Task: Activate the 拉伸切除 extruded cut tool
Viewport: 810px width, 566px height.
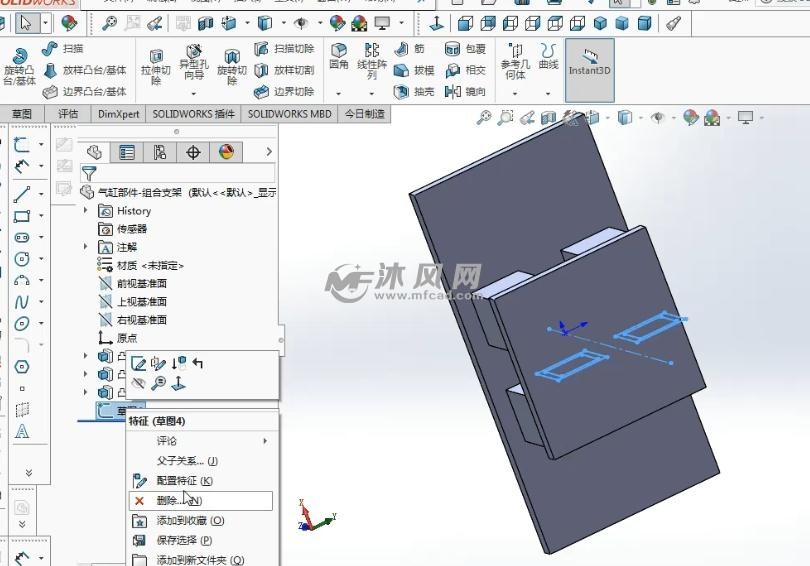Action: click(155, 67)
